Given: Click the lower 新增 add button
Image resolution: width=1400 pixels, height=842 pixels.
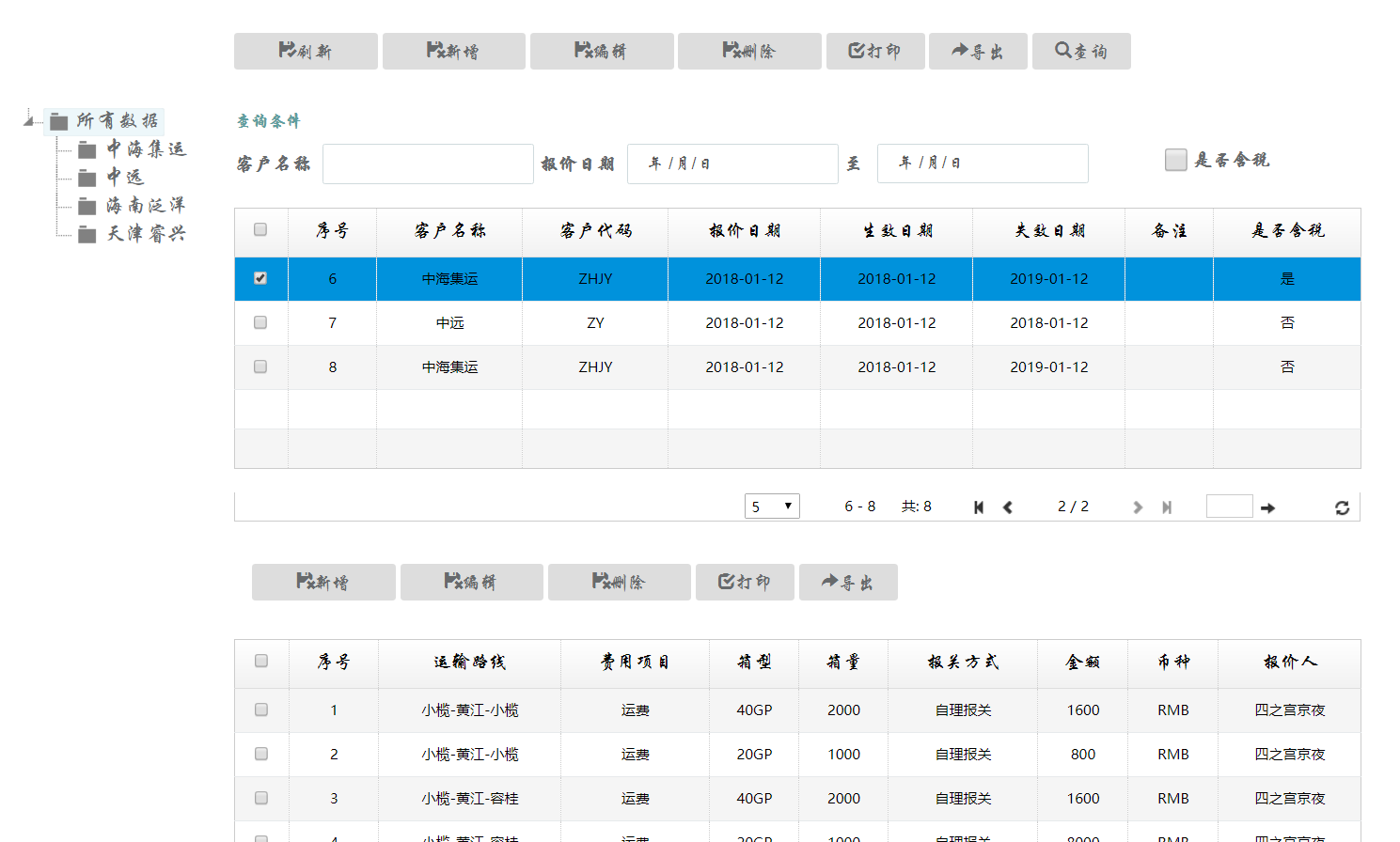Looking at the screenshot, I should click(x=323, y=582).
